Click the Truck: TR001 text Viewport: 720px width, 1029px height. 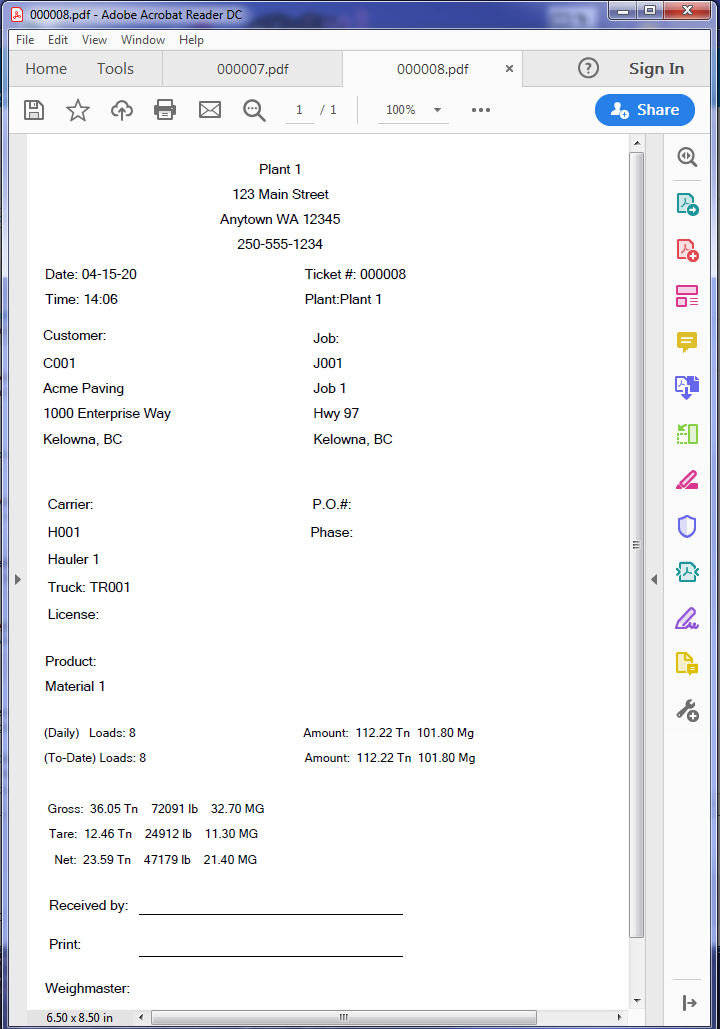click(x=89, y=587)
